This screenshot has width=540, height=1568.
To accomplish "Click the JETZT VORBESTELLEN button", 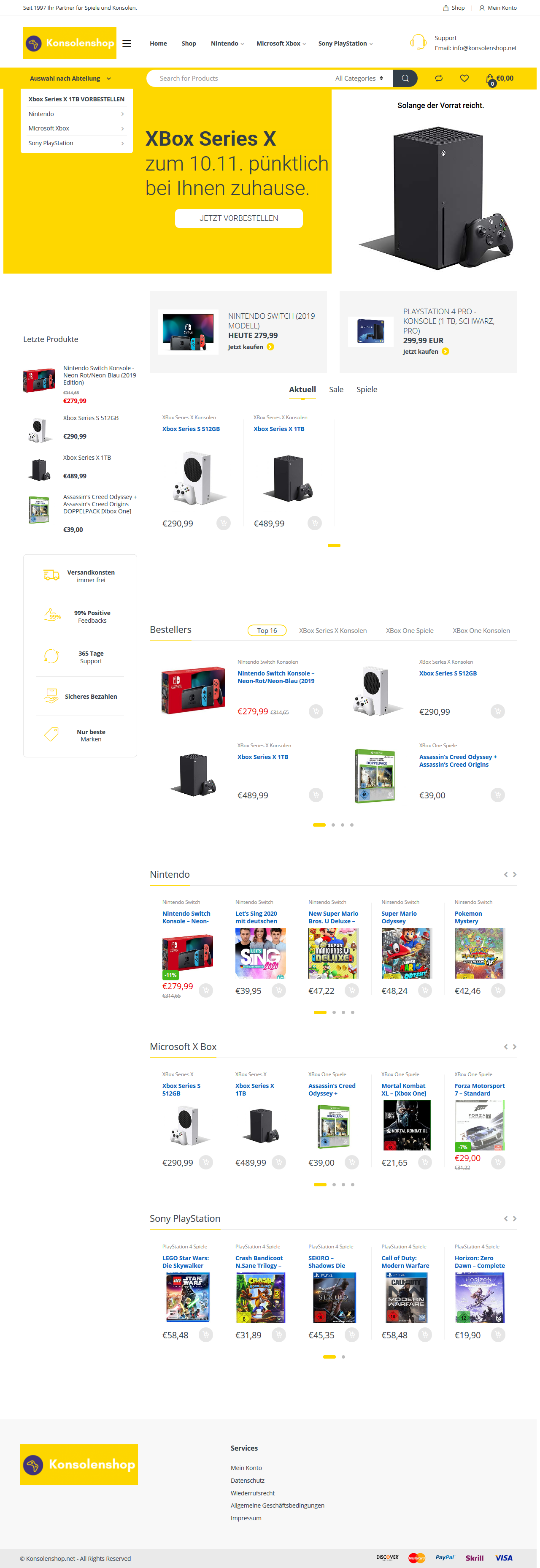I will 238,218.
